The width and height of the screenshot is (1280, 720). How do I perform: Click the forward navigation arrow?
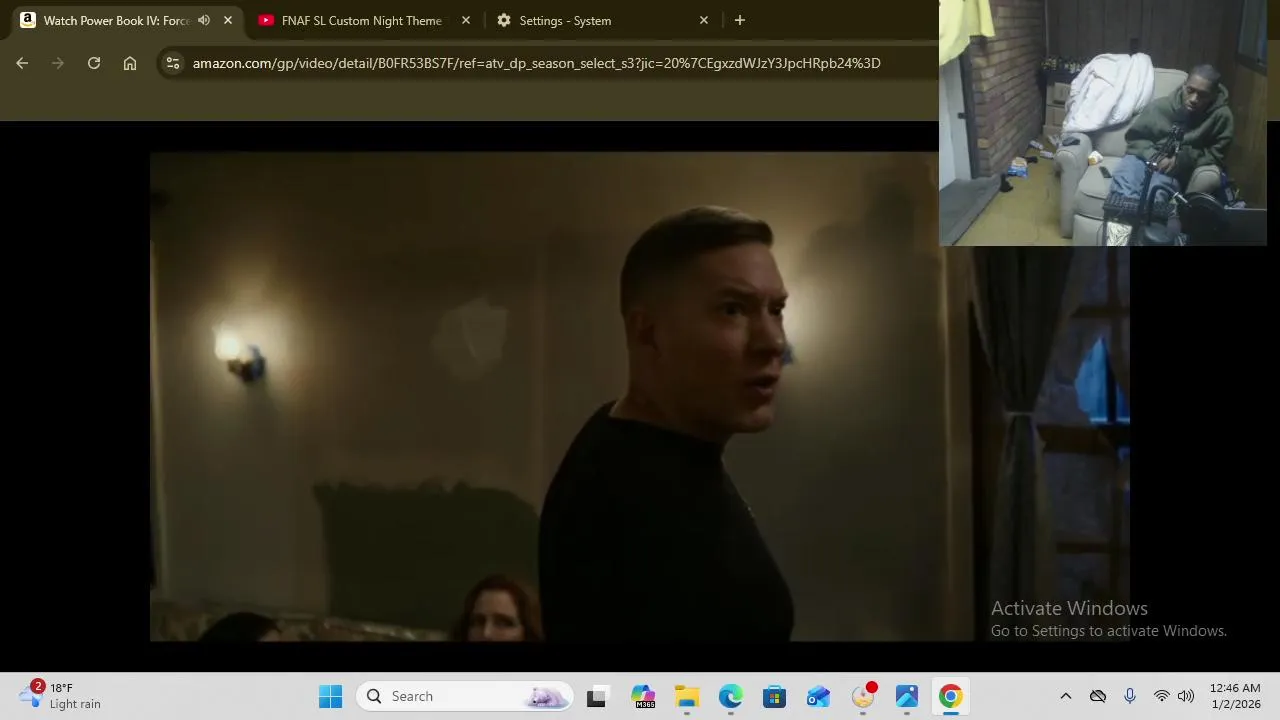(58, 63)
